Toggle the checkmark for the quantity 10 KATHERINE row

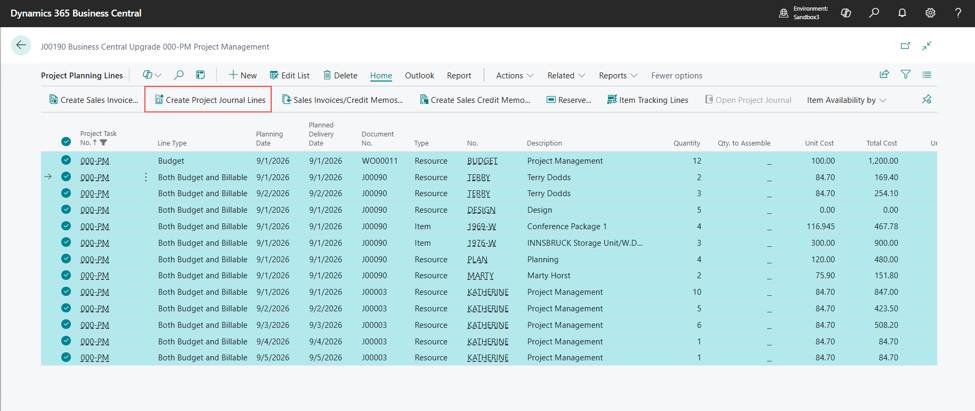click(66, 292)
